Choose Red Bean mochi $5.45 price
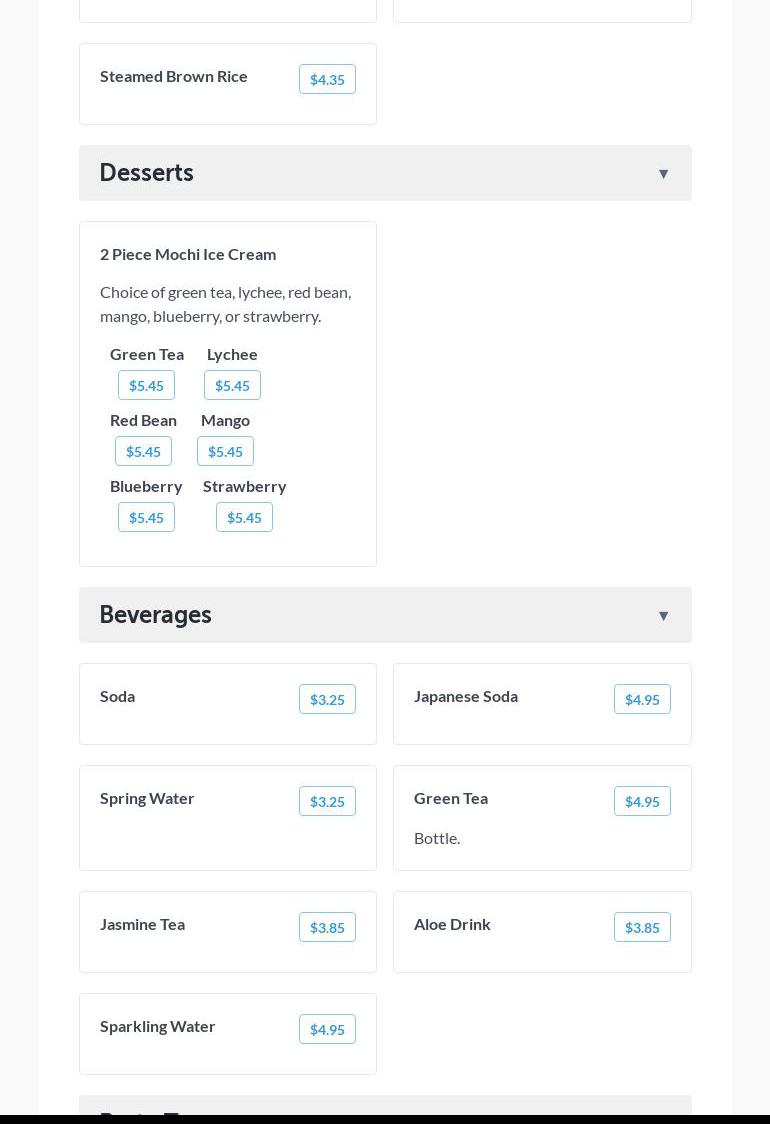Image resolution: width=770 pixels, height=1124 pixels. pos(143,452)
